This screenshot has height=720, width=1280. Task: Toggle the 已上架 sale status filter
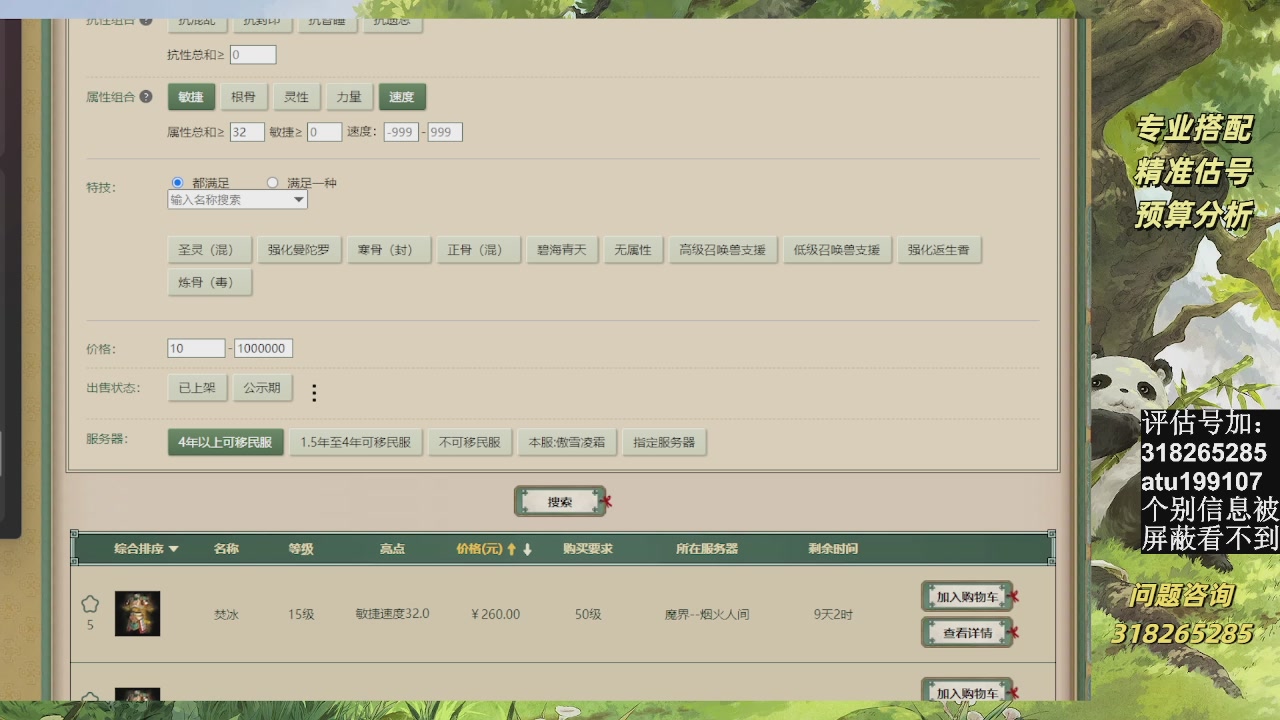pyautogui.click(x=196, y=387)
